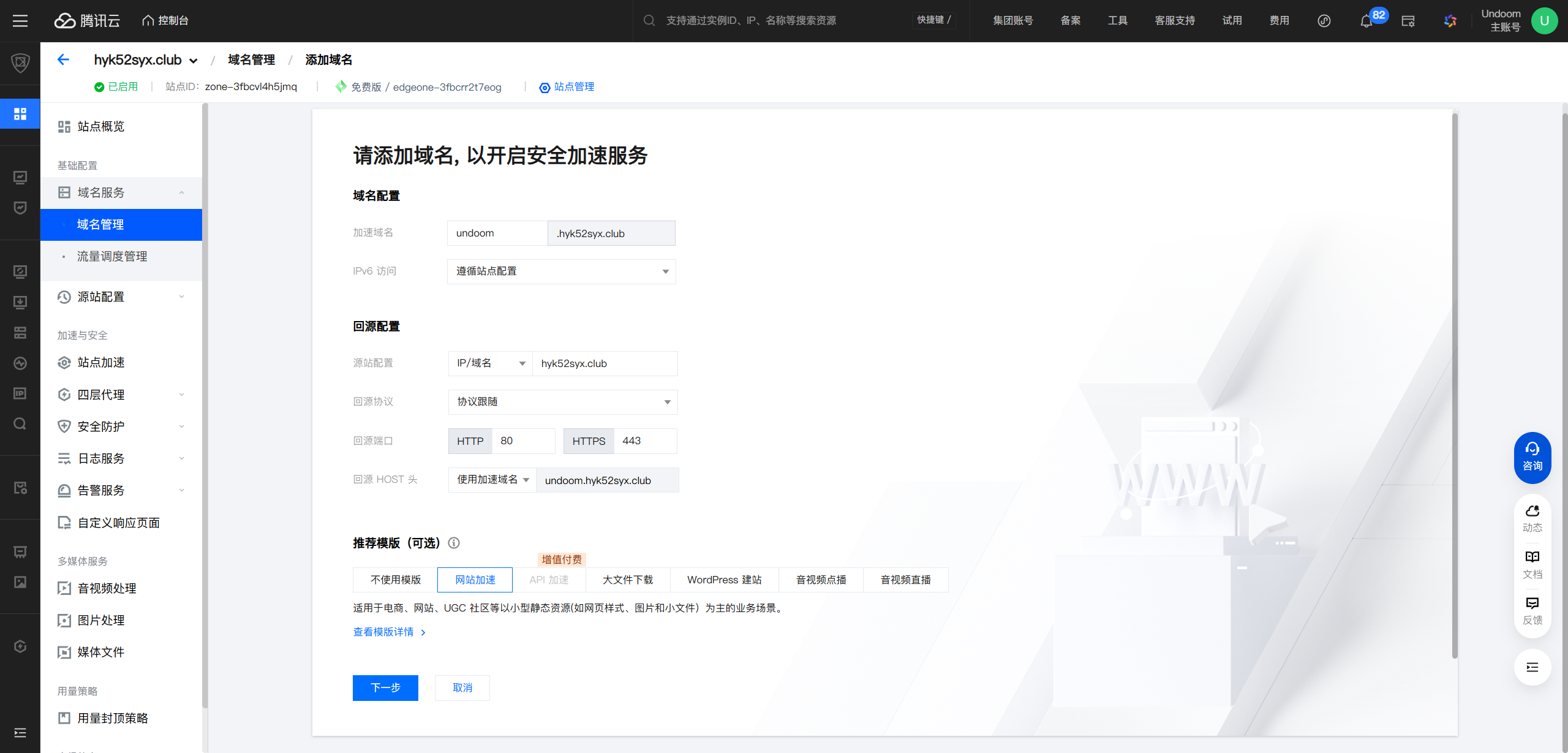Click the back arrow icon

[x=63, y=59]
